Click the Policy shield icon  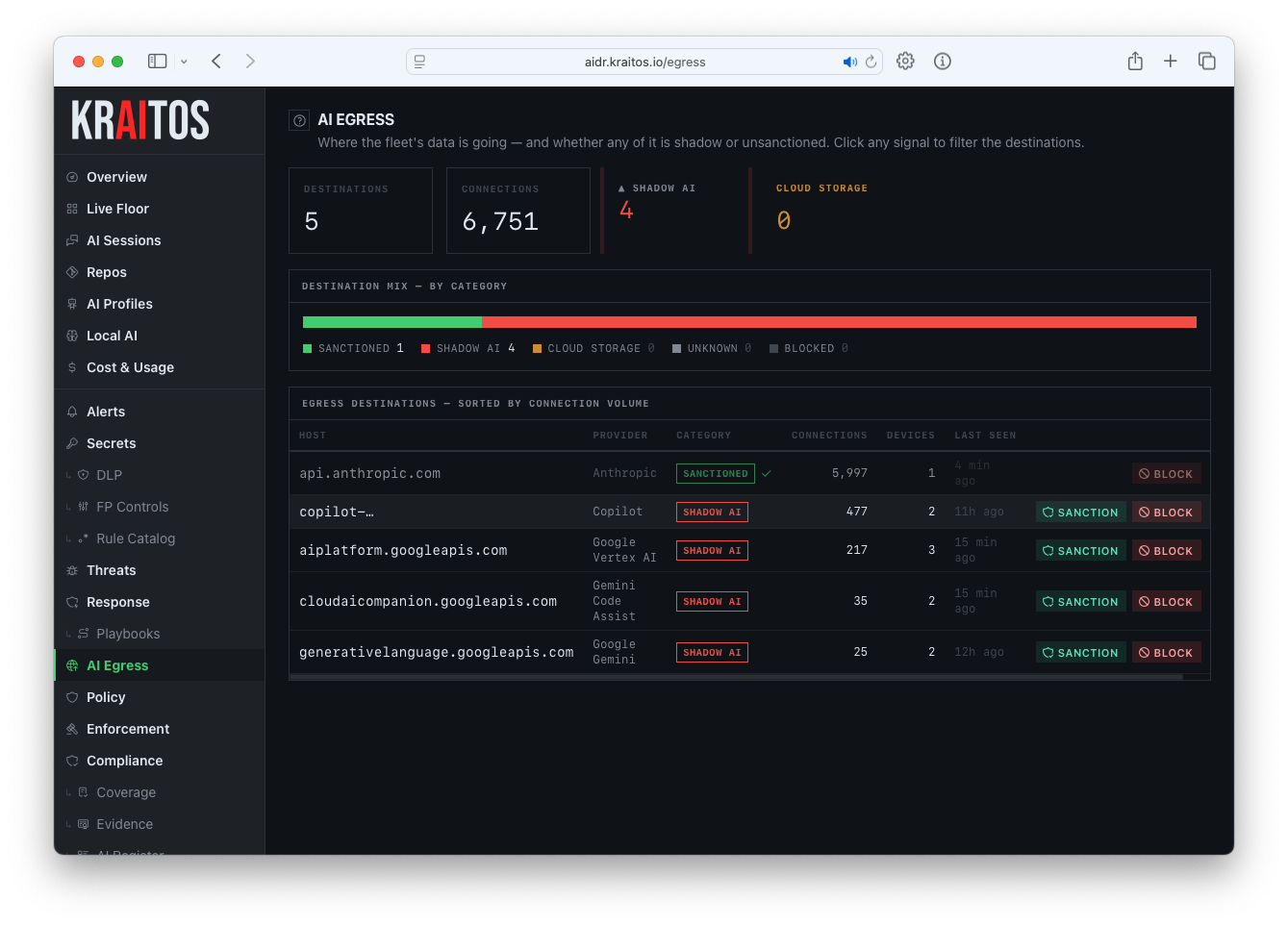pos(72,697)
